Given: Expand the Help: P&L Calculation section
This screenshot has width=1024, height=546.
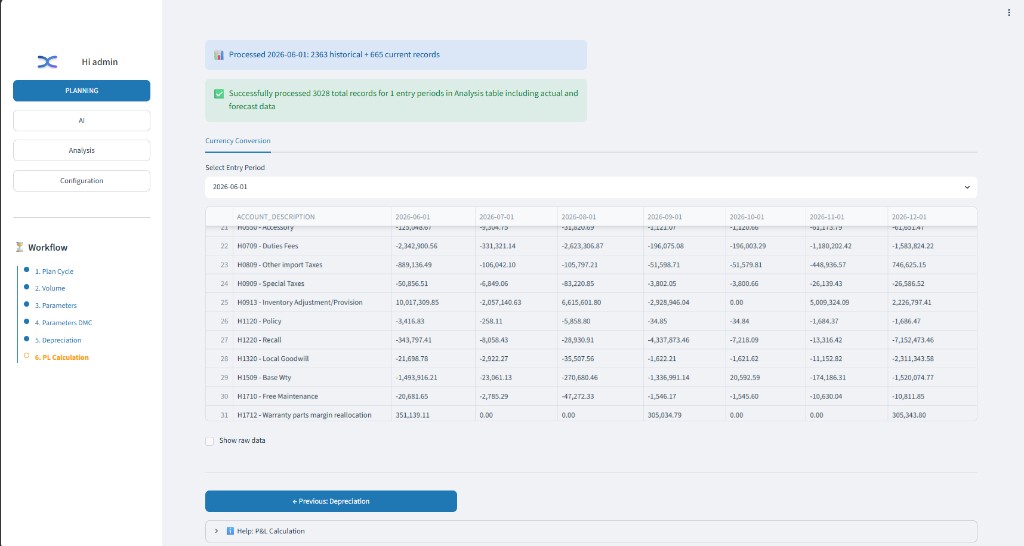Looking at the screenshot, I should pyautogui.click(x=591, y=531).
